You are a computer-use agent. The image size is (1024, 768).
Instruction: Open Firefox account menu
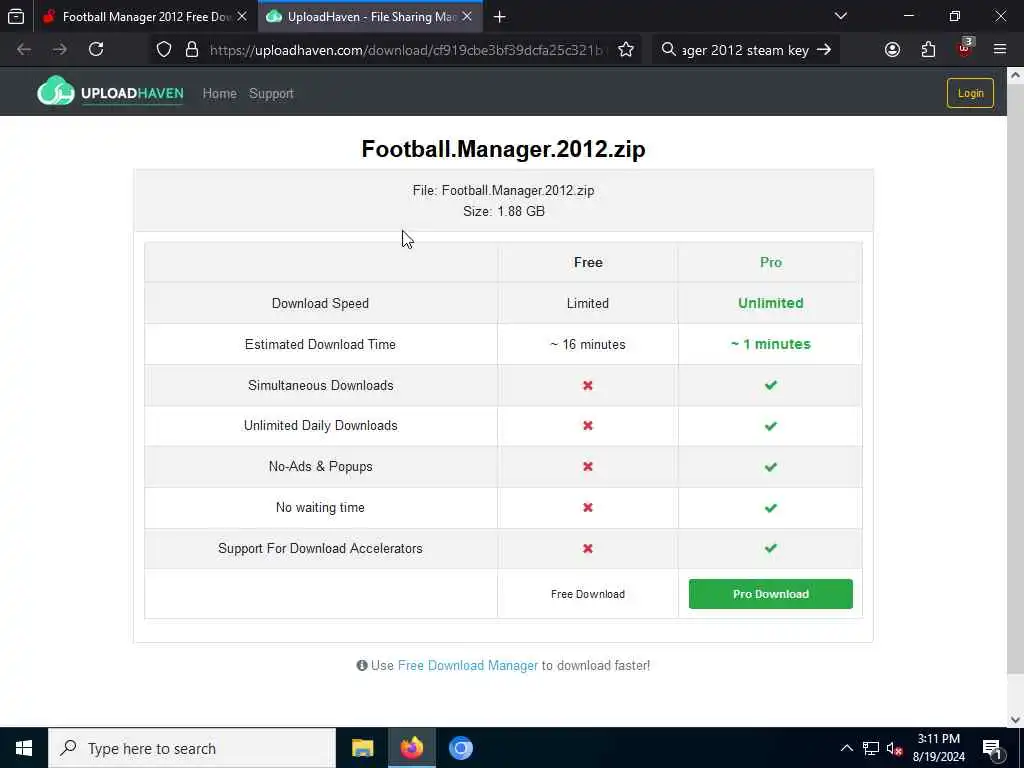pyautogui.click(x=892, y=50)
